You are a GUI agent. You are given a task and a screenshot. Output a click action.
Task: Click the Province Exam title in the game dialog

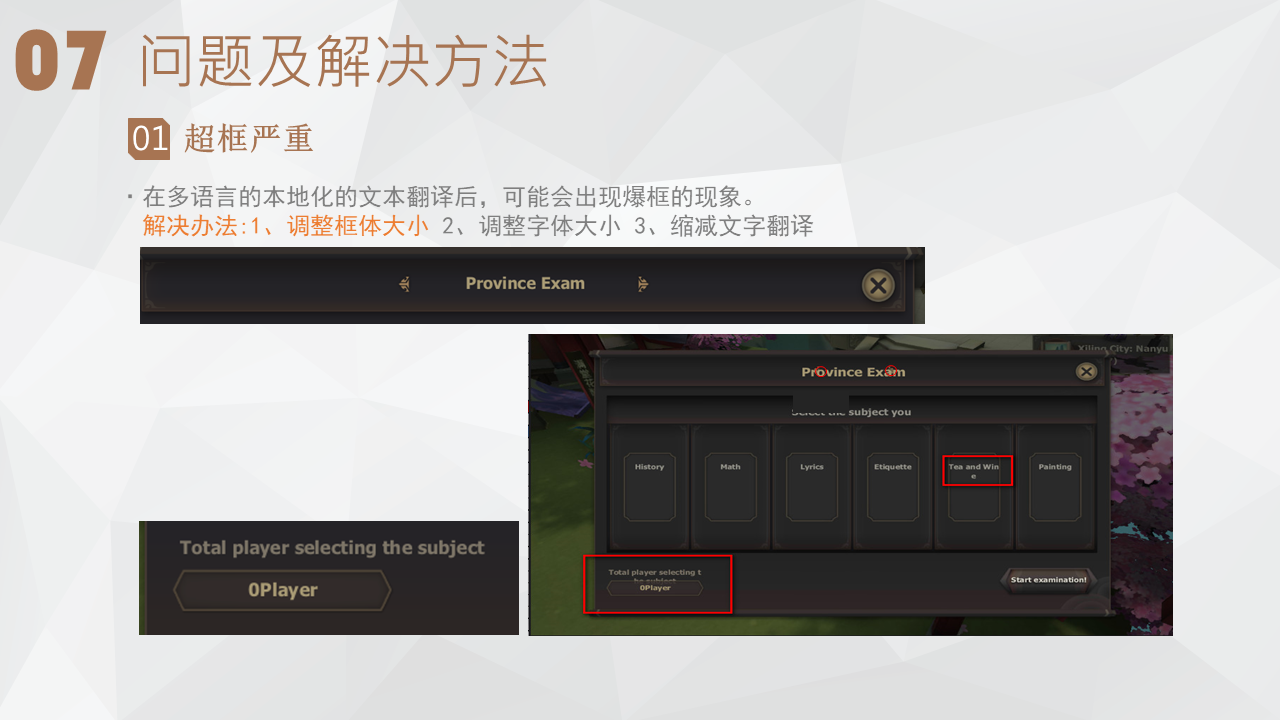pos(853,372)
